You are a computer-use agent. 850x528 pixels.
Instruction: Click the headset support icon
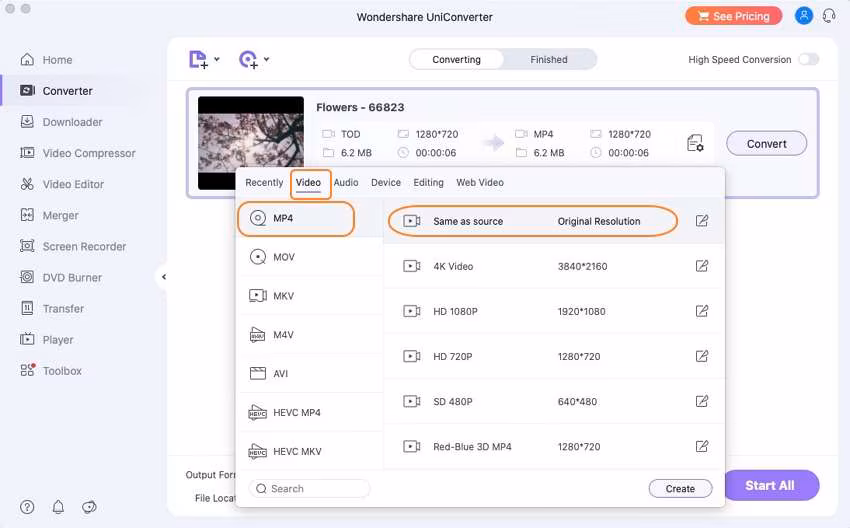(829, 16)
